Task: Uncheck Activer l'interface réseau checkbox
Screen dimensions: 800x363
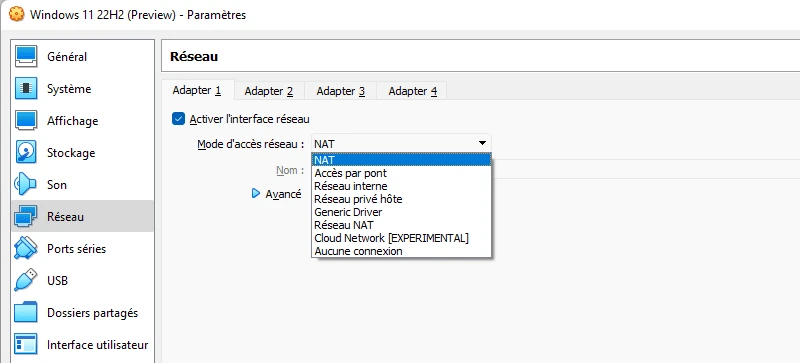Action: (178, 119)
